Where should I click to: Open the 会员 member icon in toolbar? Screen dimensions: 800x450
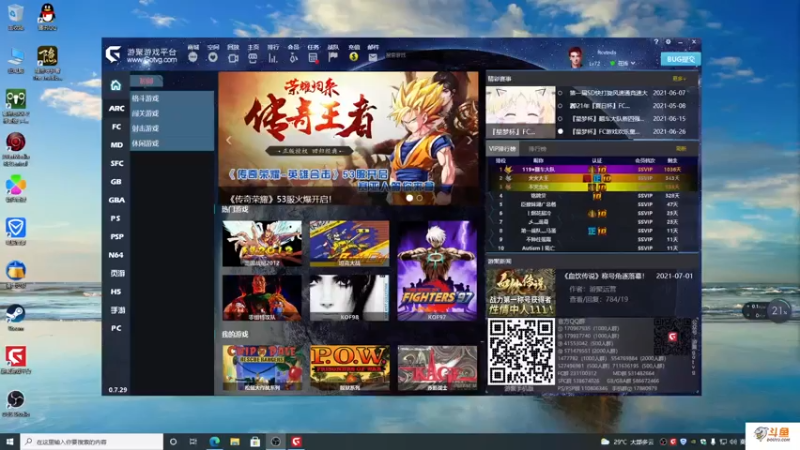293,58
